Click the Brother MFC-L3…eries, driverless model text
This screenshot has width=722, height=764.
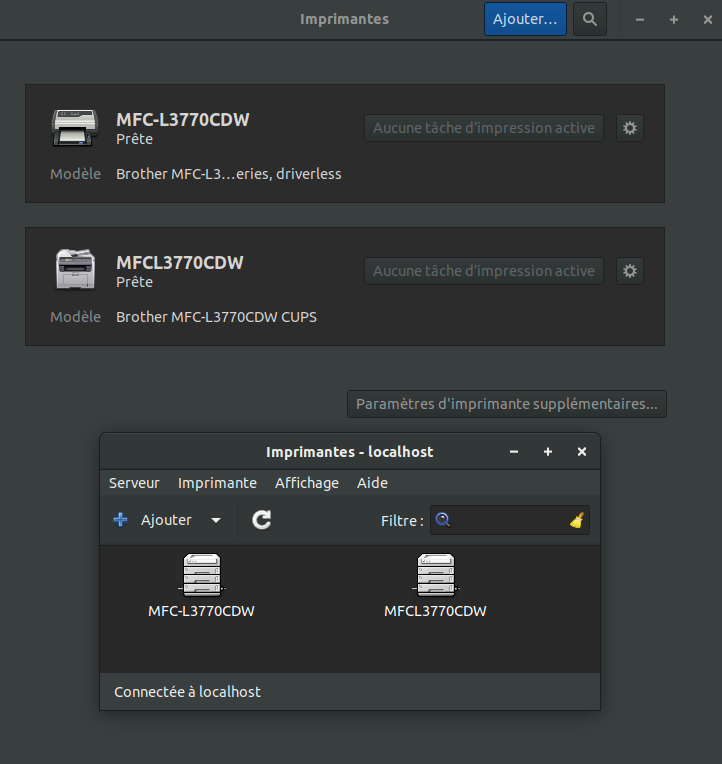[228, 174]
